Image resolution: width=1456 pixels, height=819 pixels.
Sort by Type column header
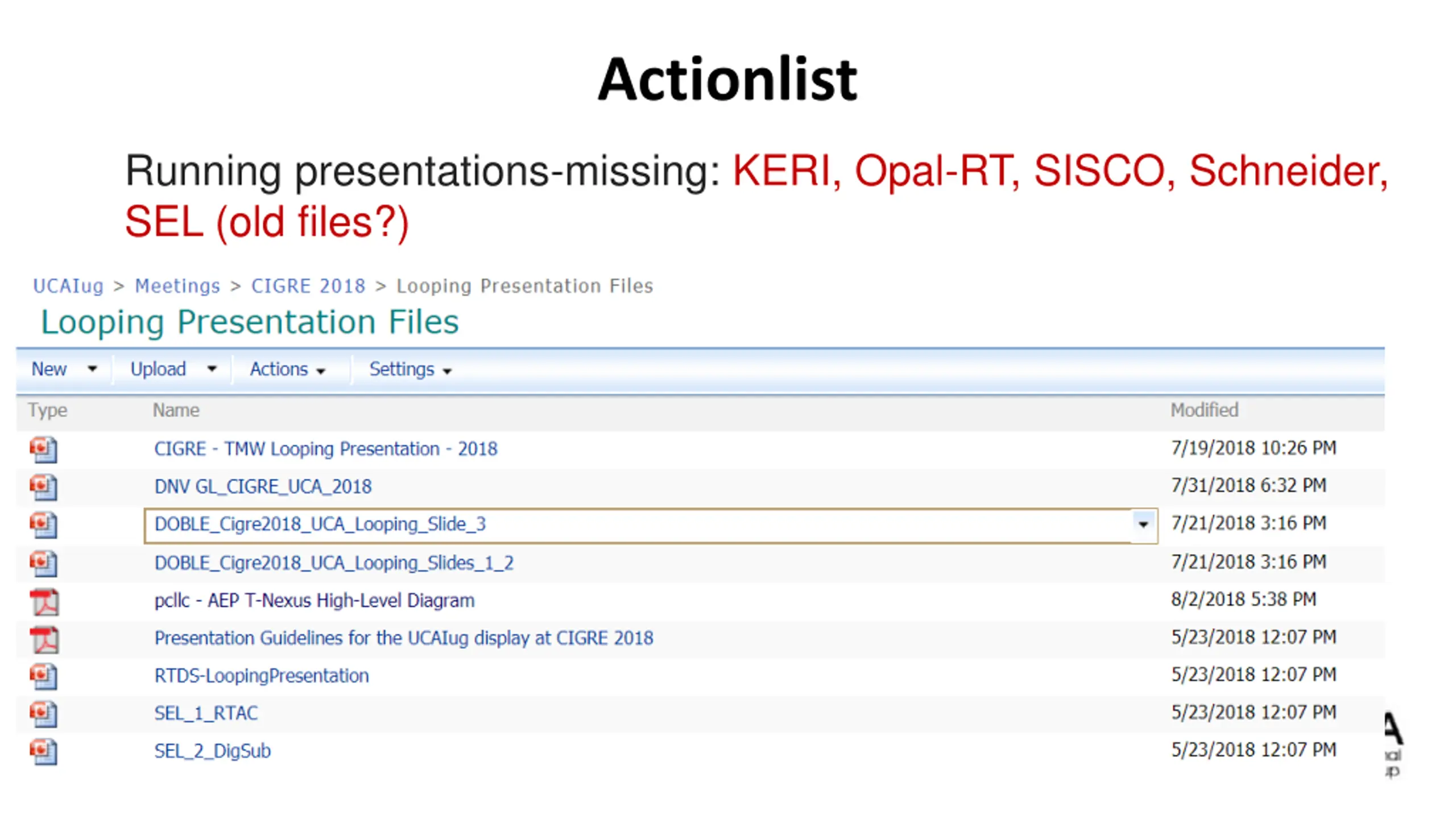pos(48,410)
